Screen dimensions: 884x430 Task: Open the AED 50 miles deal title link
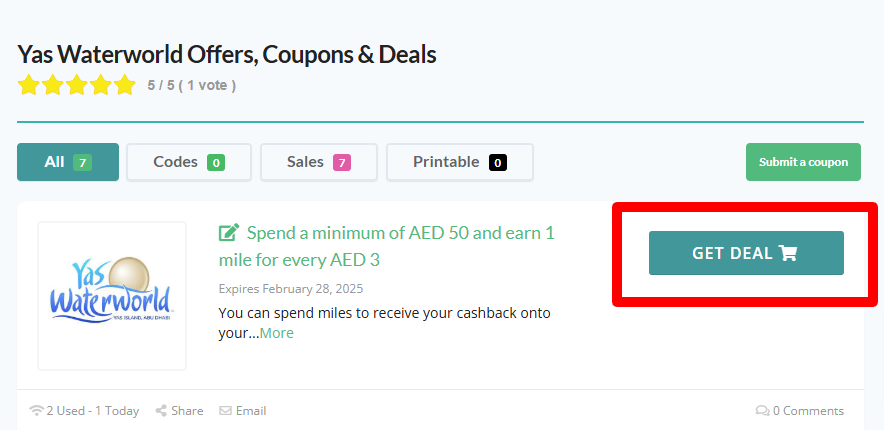pos(400,234)
